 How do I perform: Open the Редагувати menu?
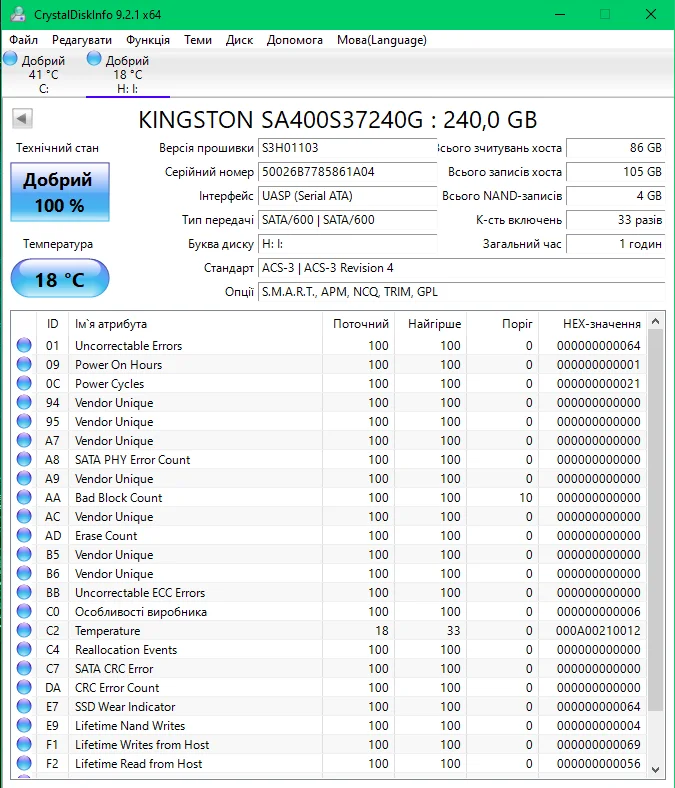coord(82,40)
